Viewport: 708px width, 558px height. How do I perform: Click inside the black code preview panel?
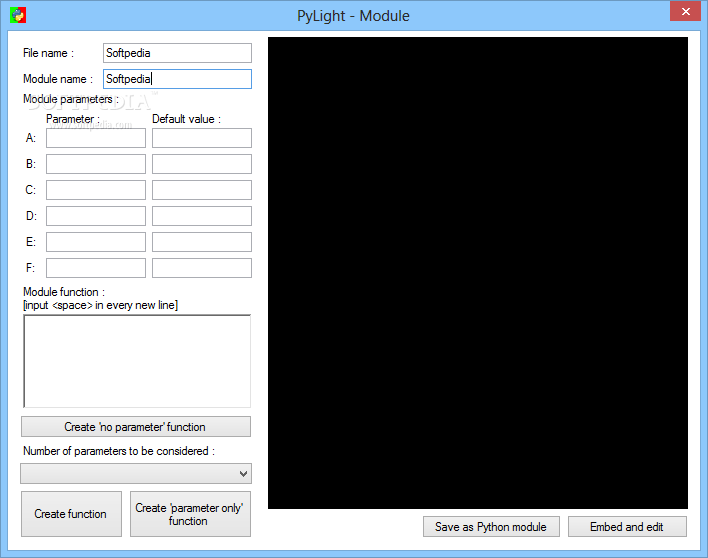(x=478, y=273)
